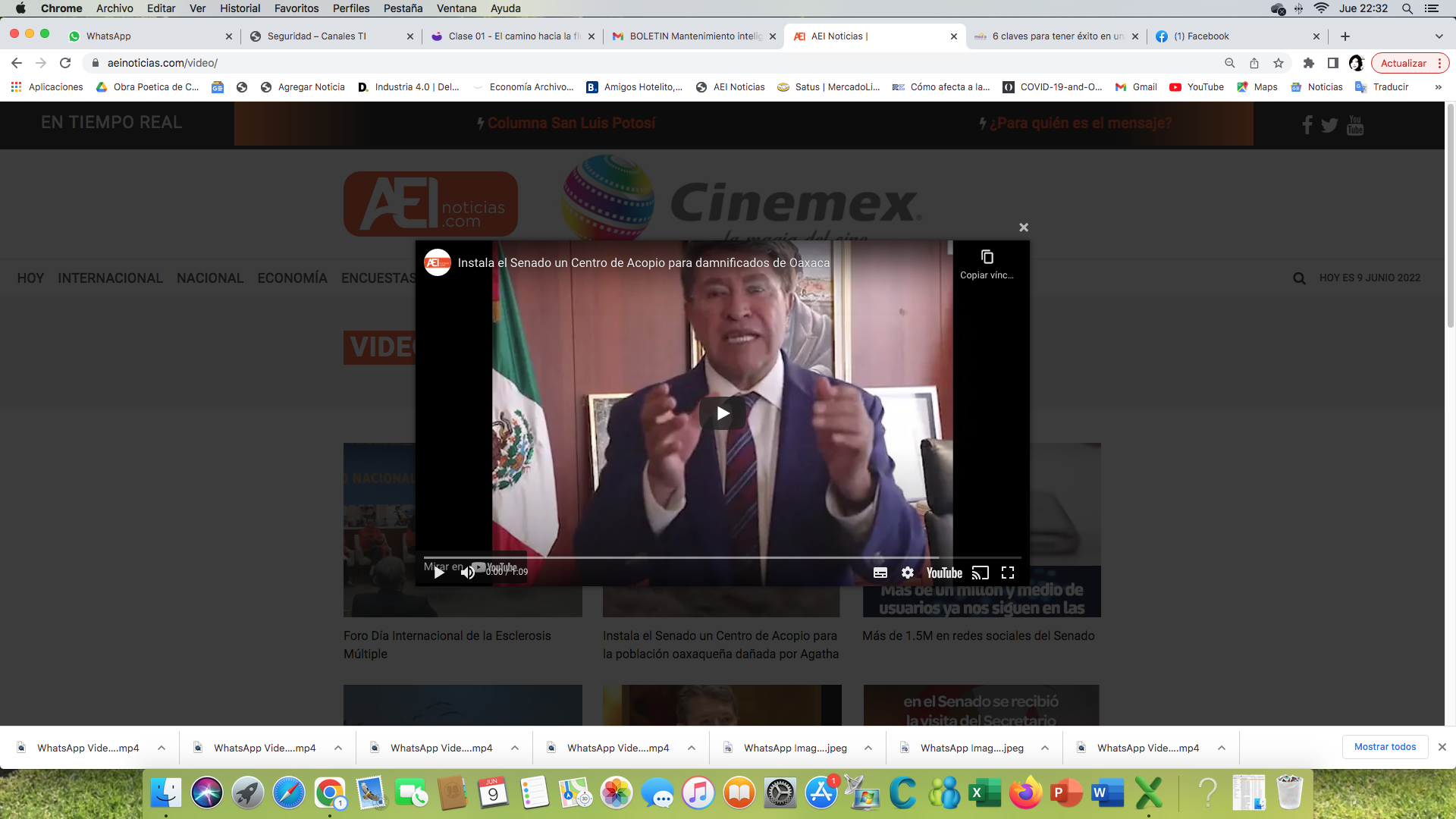Open the Traducir bookmark
The width and height of the screenshot is (1456, 819).
1382,87
